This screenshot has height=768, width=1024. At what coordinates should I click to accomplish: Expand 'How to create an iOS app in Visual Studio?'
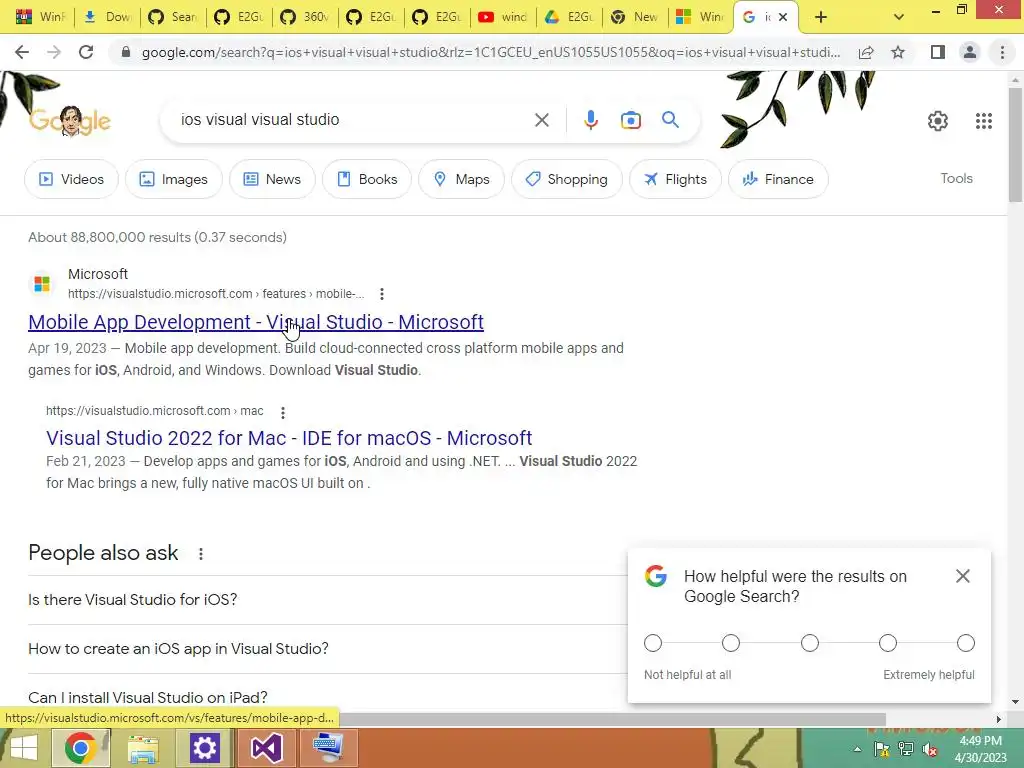pos(327,648)
